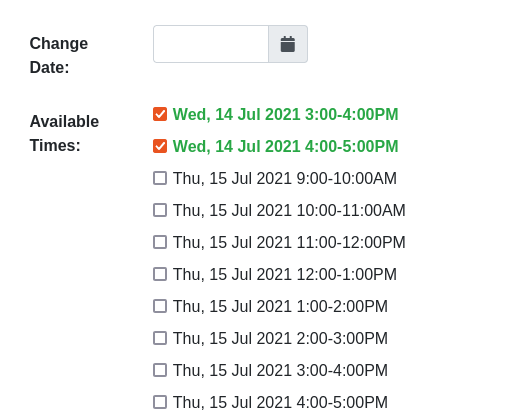The image size is (529, 417).
Task: Check Thu 15 Jul 9:00-10:00AM slot
Action: click(x=160, y=178)
